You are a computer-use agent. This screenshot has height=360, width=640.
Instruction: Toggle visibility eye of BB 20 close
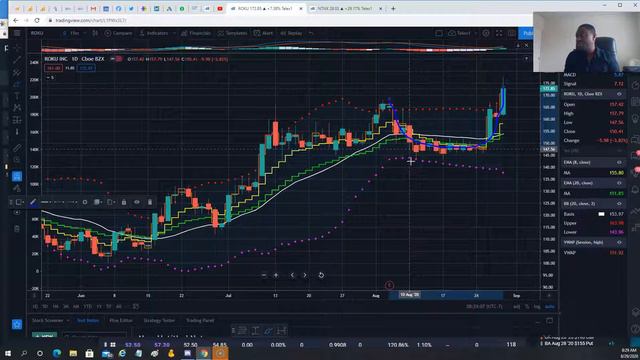[x=619, y=203]
